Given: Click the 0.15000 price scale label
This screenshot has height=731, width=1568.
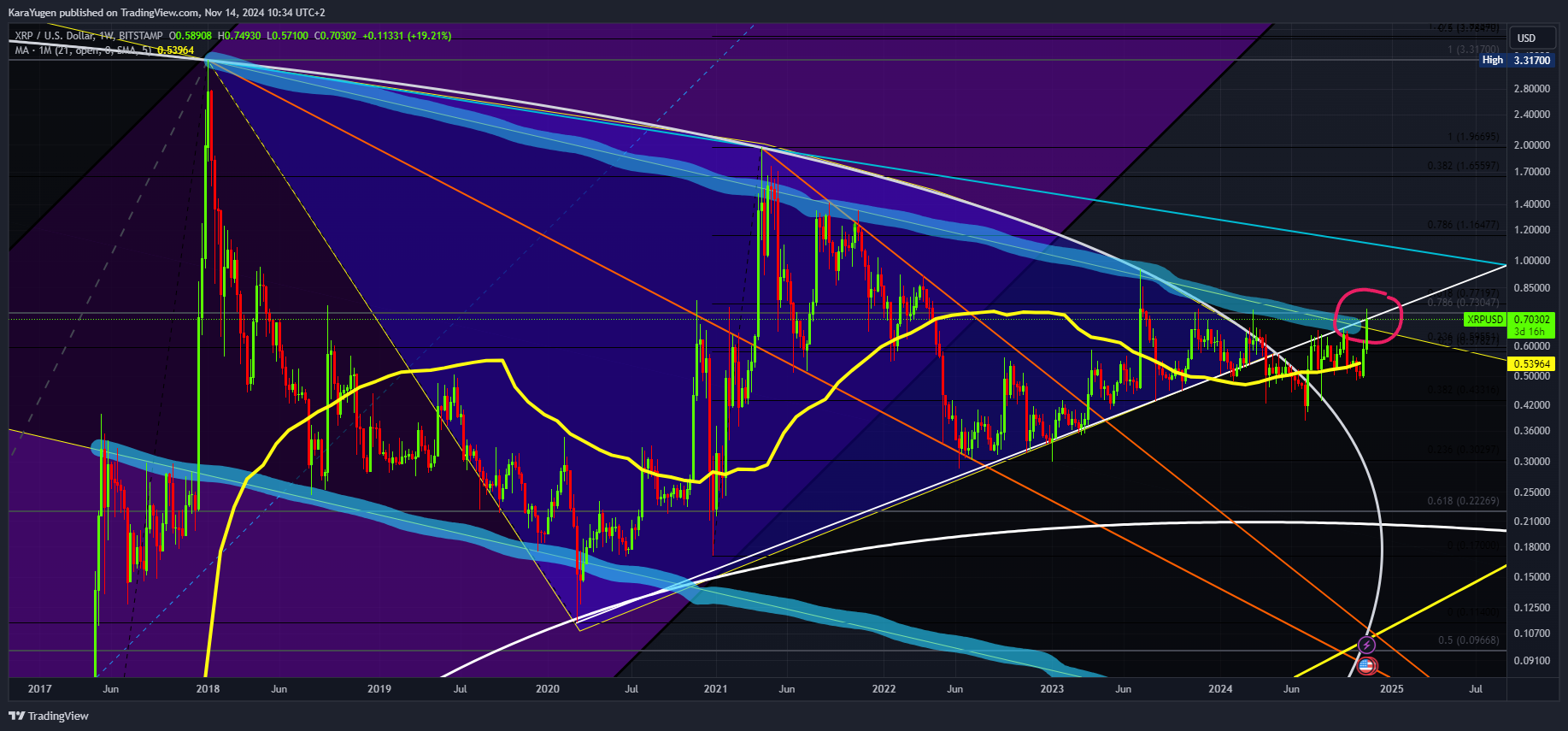Looking at the screenshot, I should pos(1531,577).
